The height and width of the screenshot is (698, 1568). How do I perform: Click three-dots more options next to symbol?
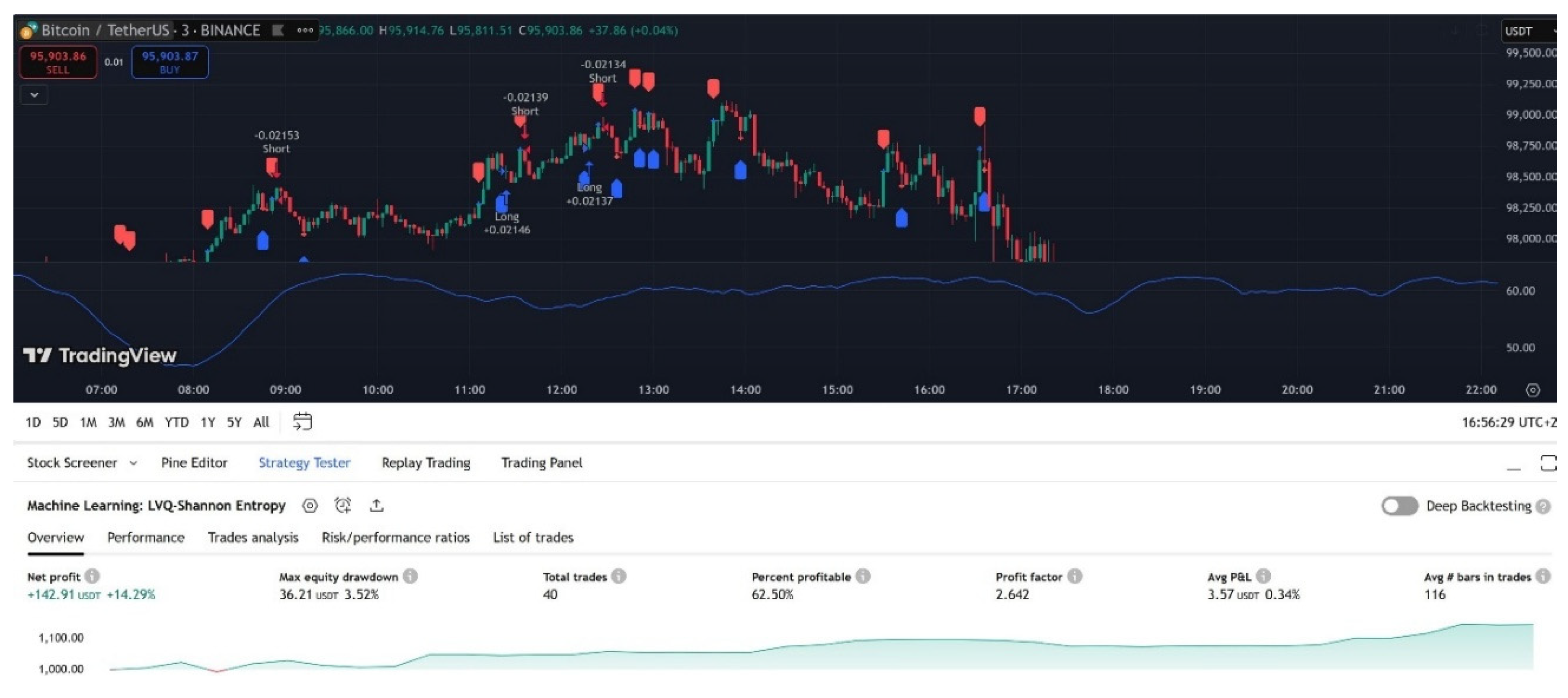[304, 30]
